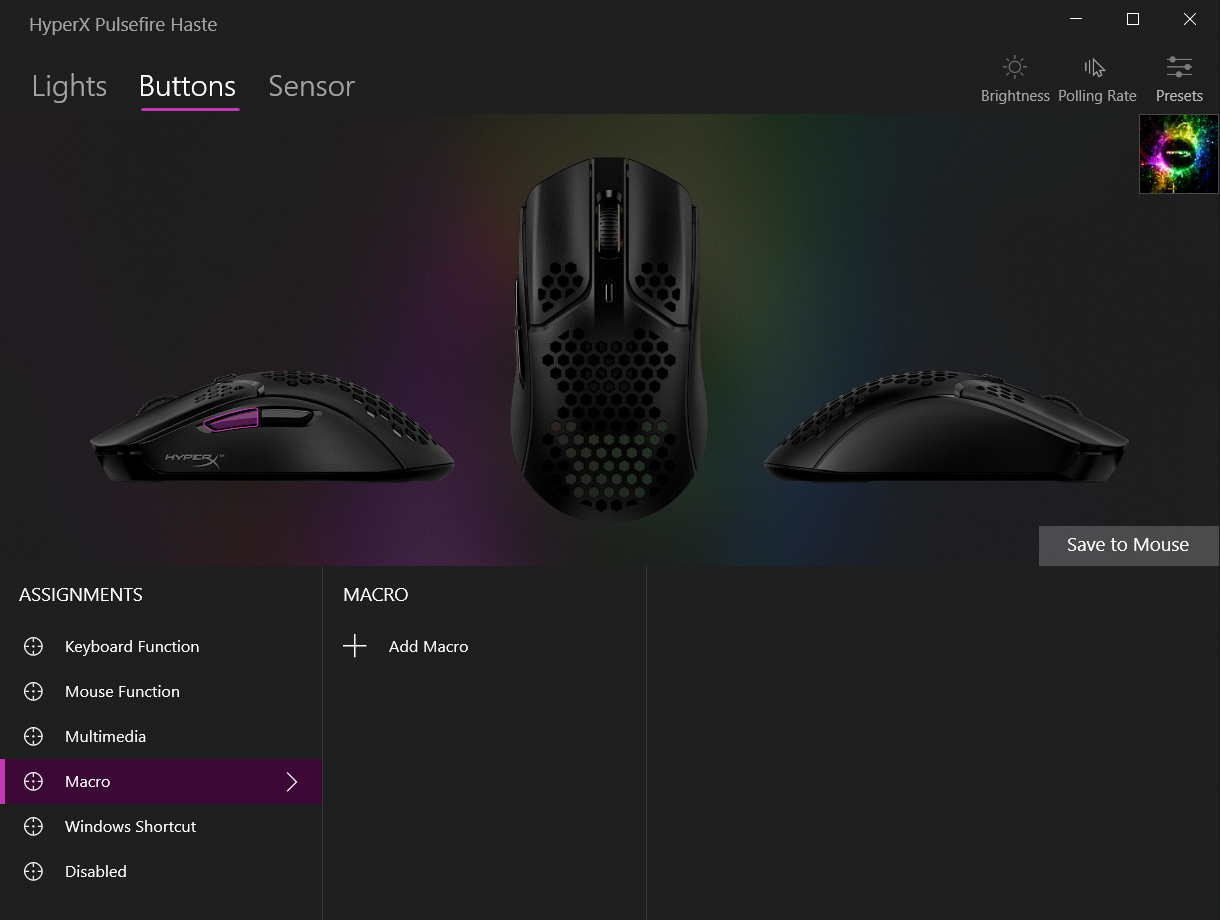Open the Brightness settings icon
The height and width of the screenshot is (920, 1220).
tap(1015, 67)
